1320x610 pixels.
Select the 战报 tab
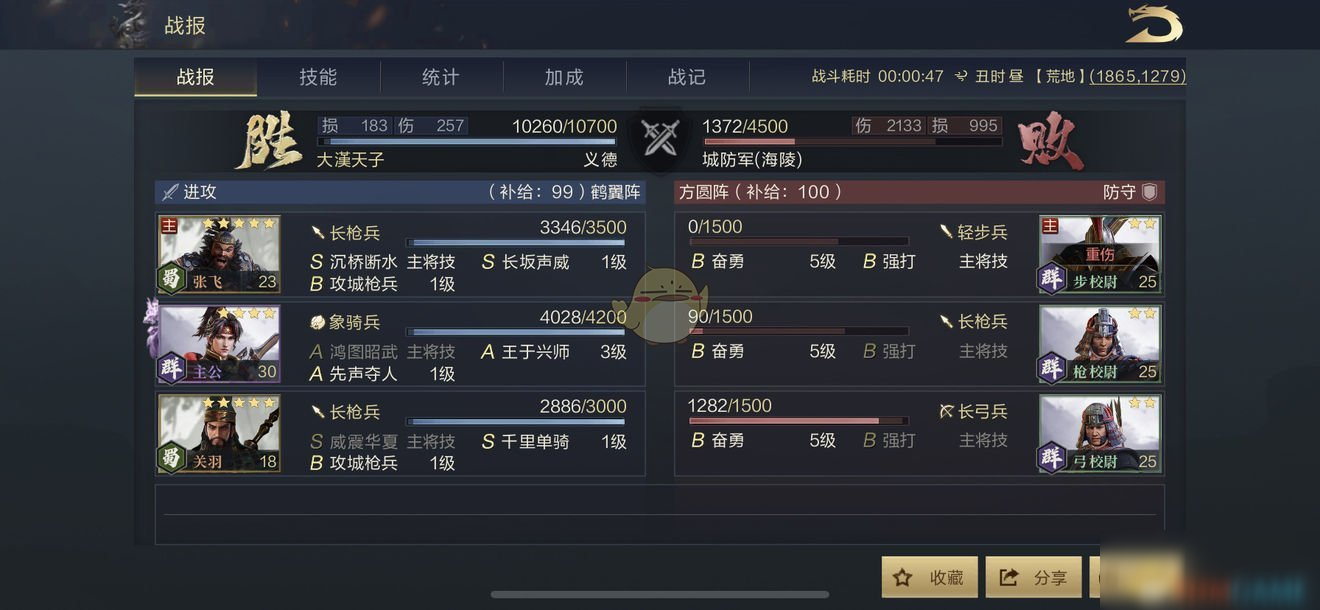coord(195,77)
